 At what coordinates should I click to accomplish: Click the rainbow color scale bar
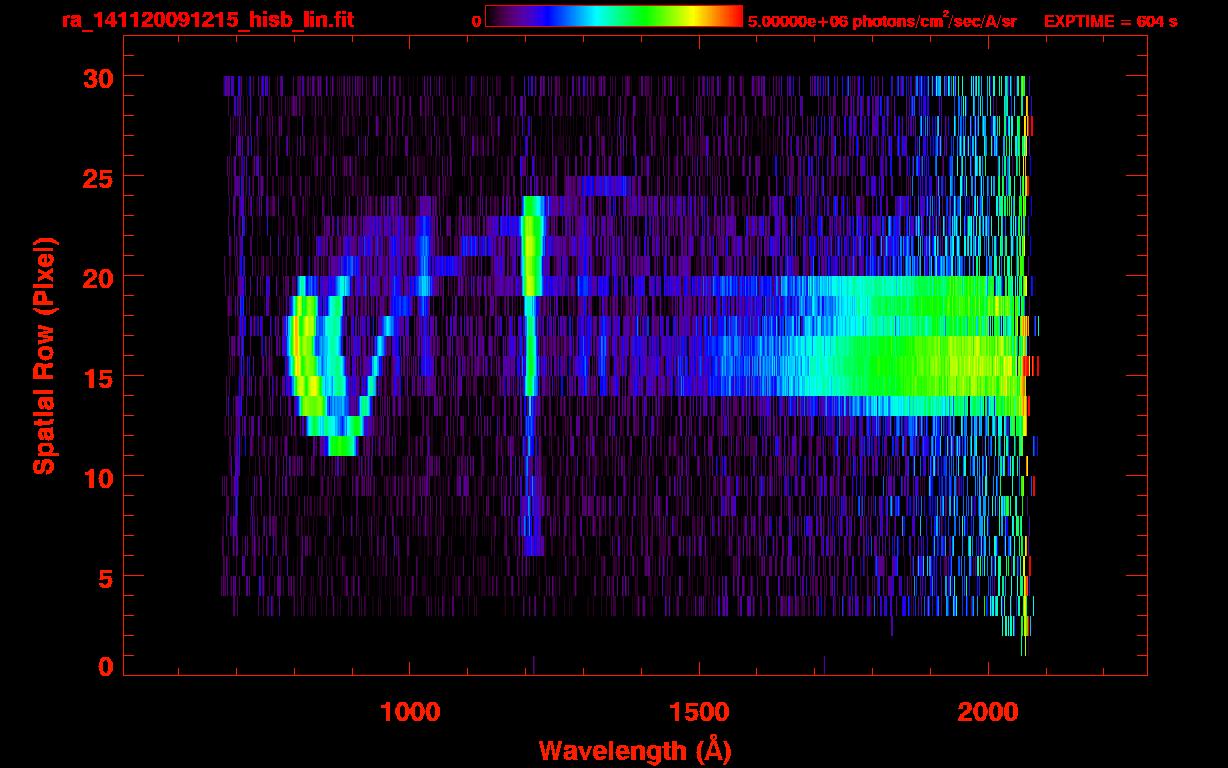point(614,16)
